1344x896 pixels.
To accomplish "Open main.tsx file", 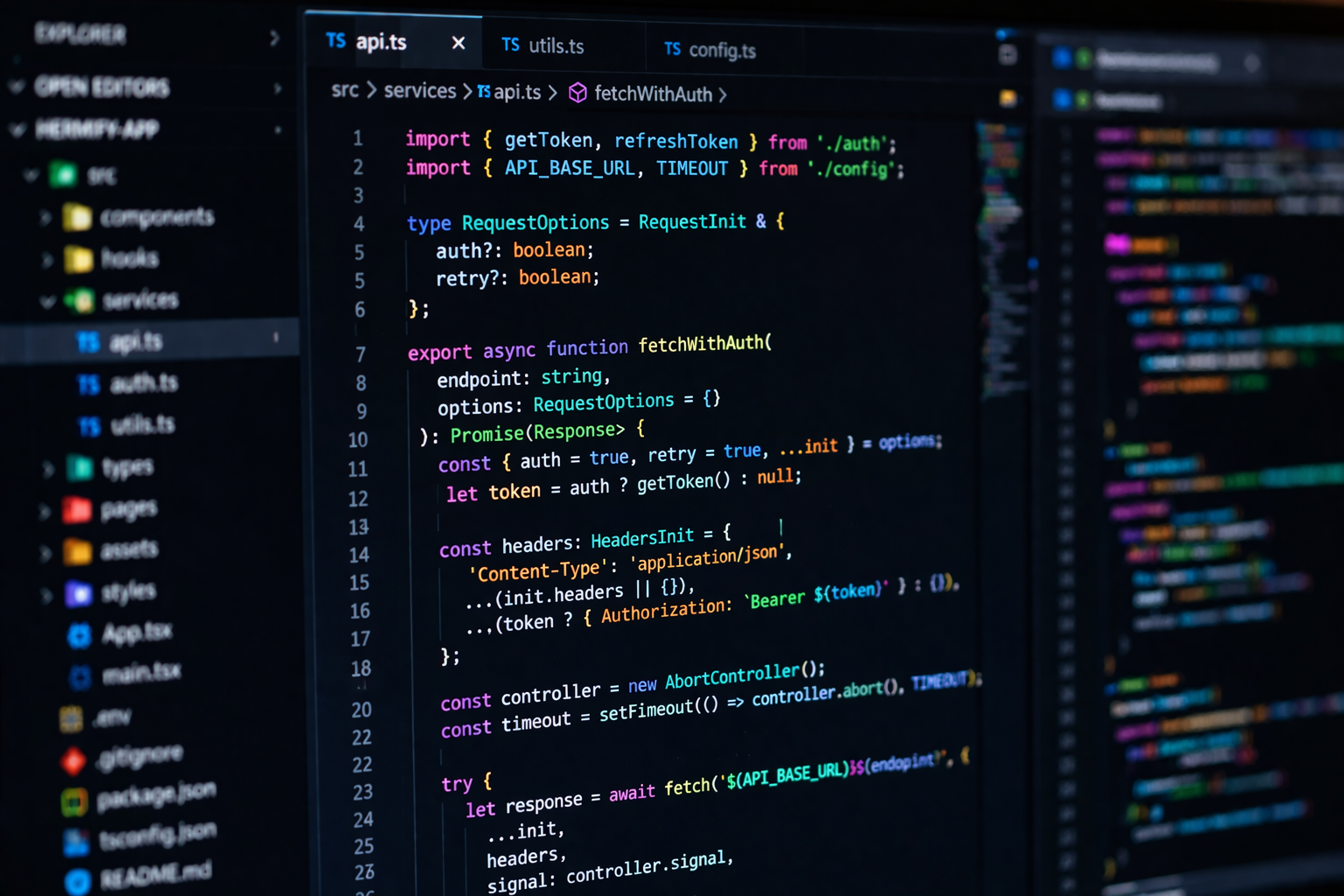I will (141, 673).
